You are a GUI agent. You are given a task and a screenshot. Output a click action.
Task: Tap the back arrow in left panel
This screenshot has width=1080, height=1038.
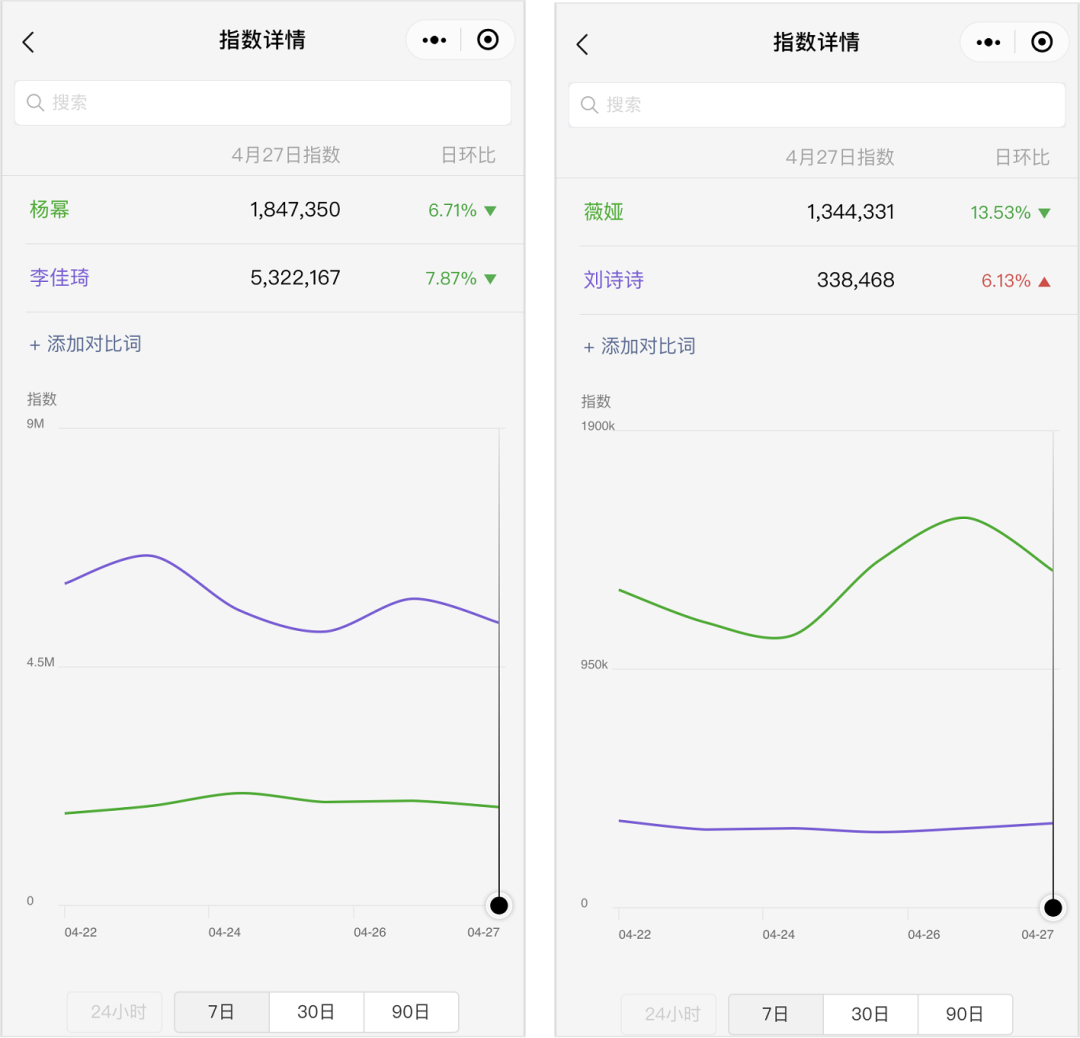[28, 42]
